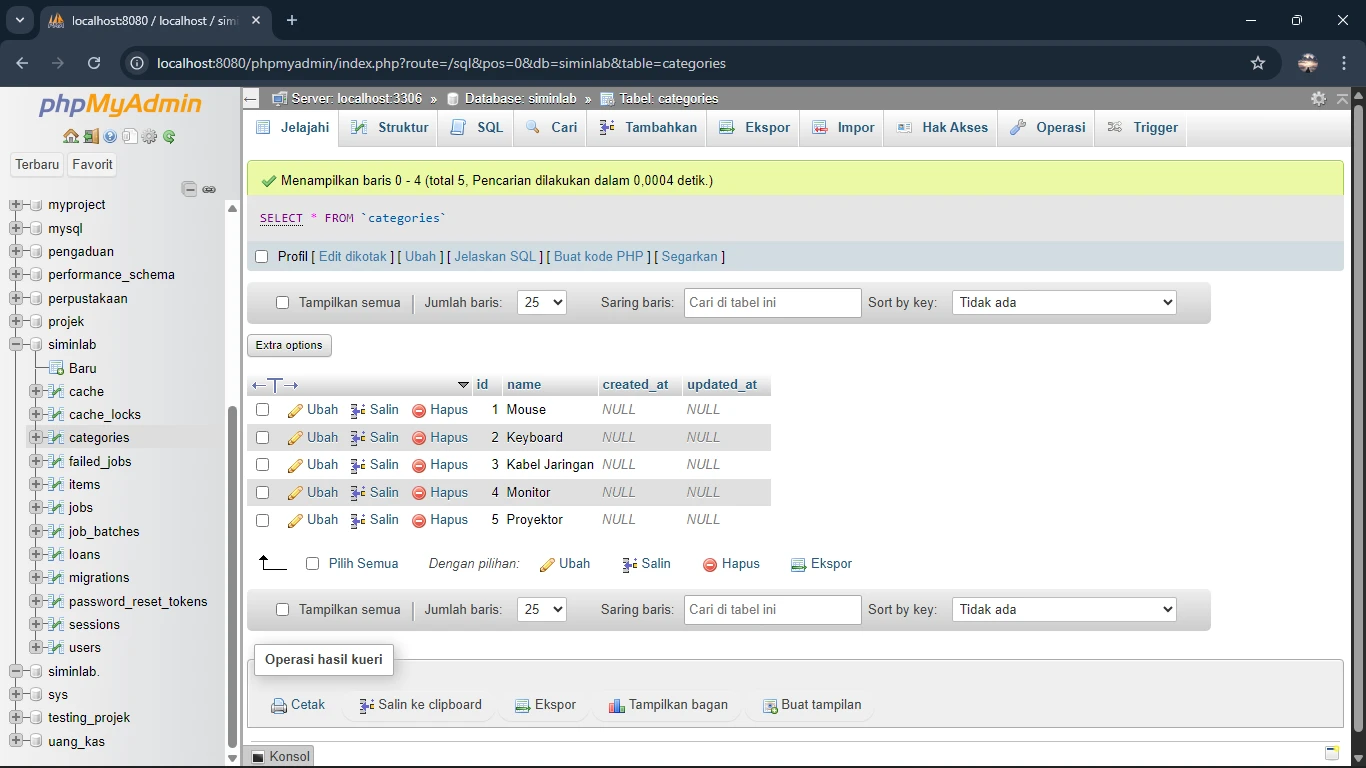Click the logout door icon in sidebar
The width and height of the screenshot is (1366, 768).
tap(91, 137)
